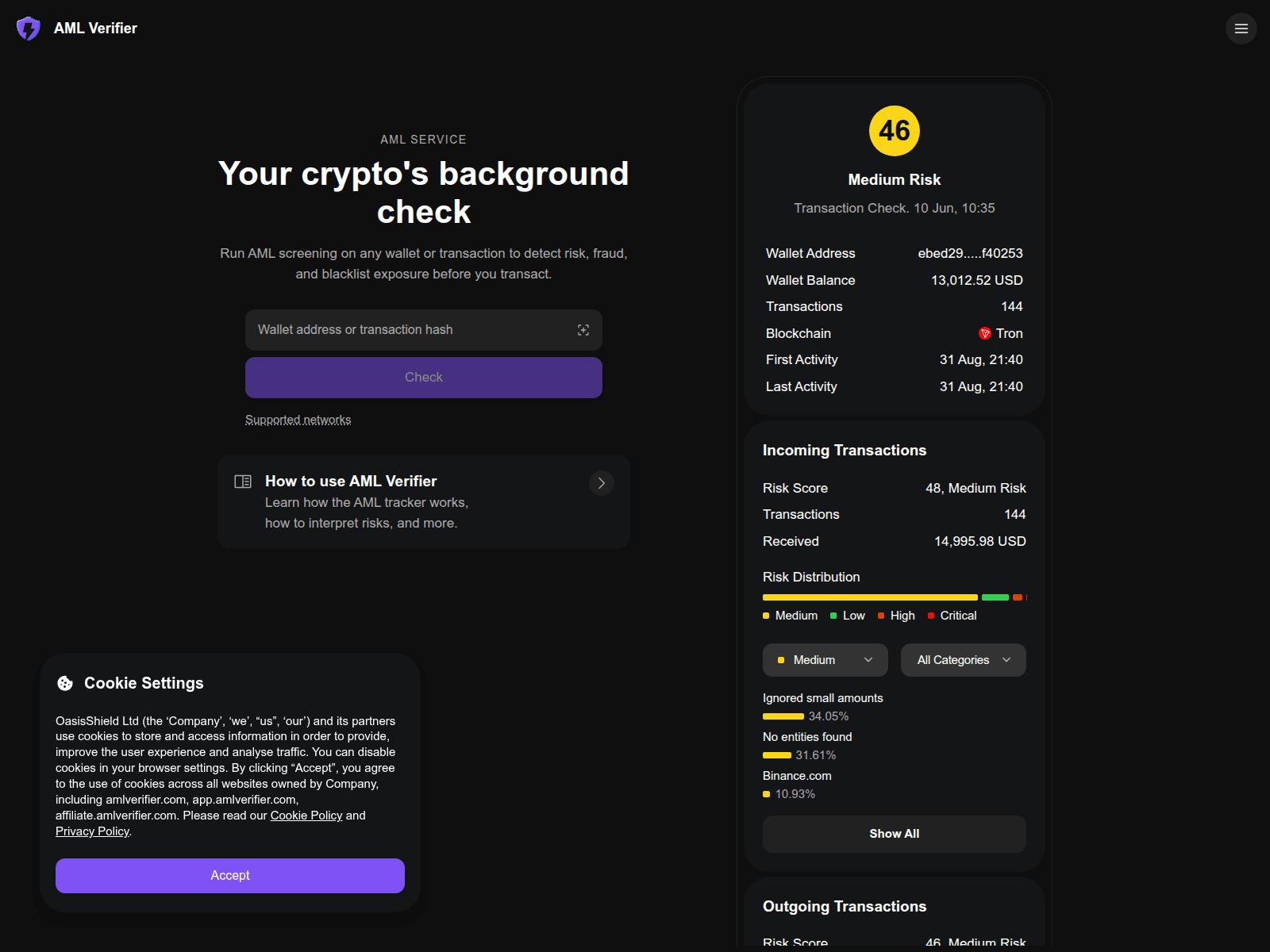Click the wallet address input field

click(x=405, y=330)
